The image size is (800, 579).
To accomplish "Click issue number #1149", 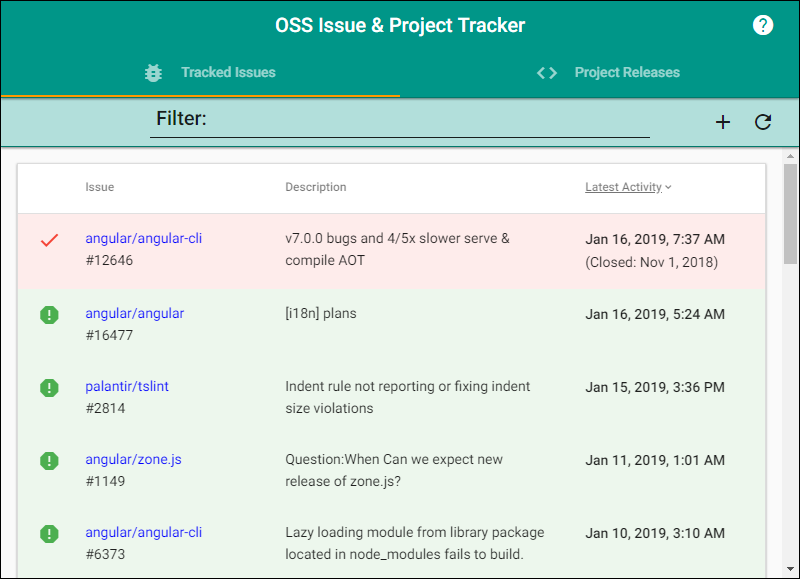I will 105,481.
